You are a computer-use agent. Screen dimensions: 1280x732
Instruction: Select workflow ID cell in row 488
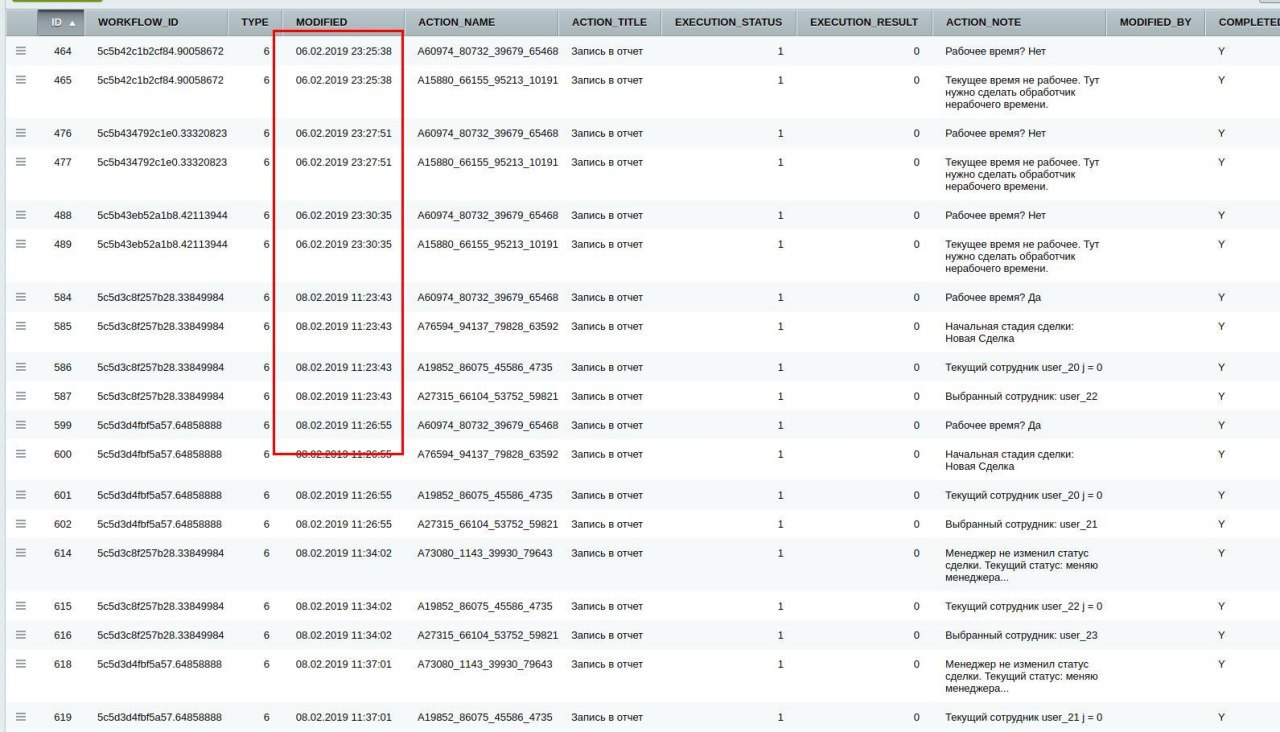(162, 215)
